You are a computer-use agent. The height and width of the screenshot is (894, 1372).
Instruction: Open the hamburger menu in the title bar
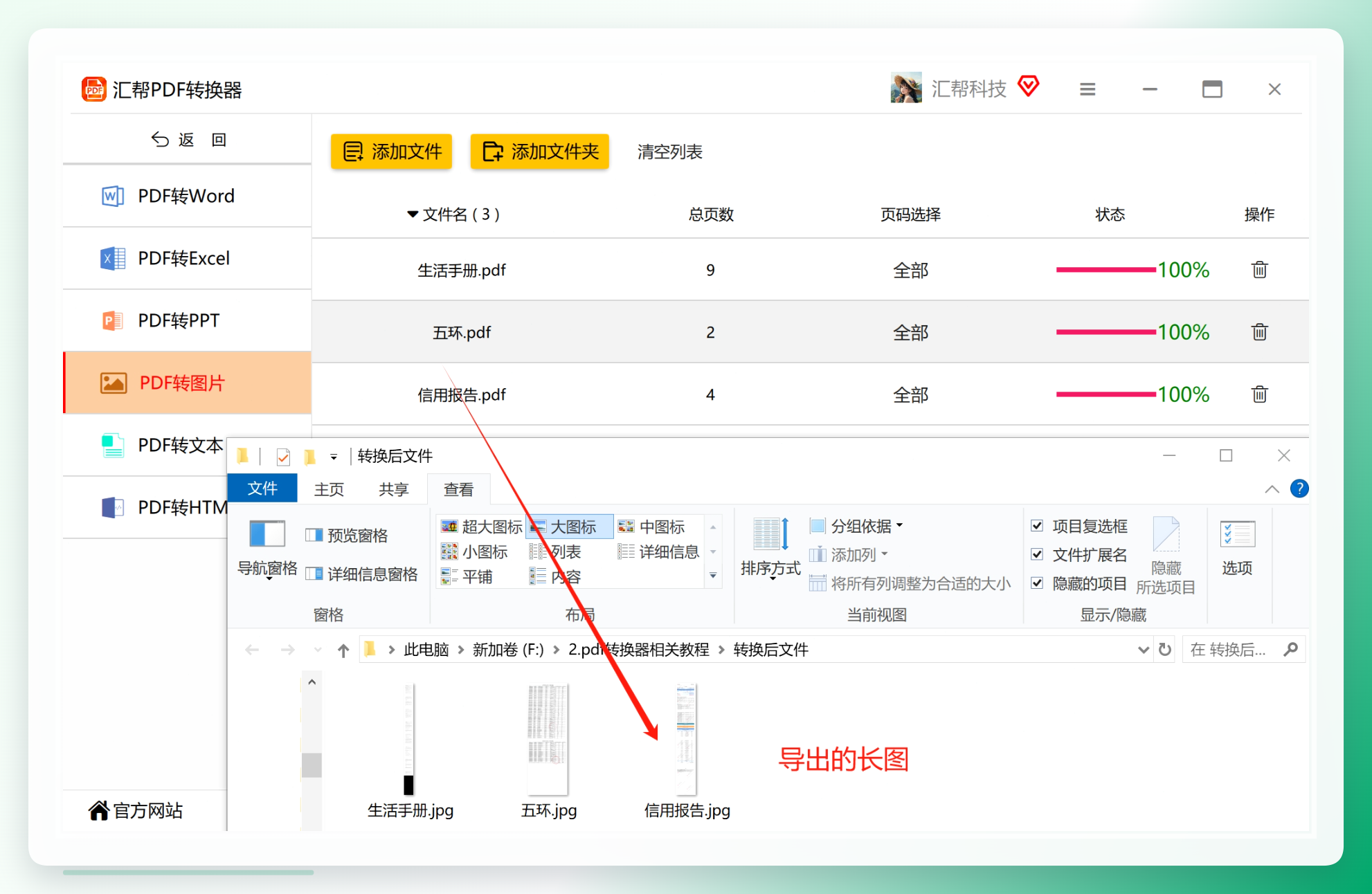pos(1087,89)
